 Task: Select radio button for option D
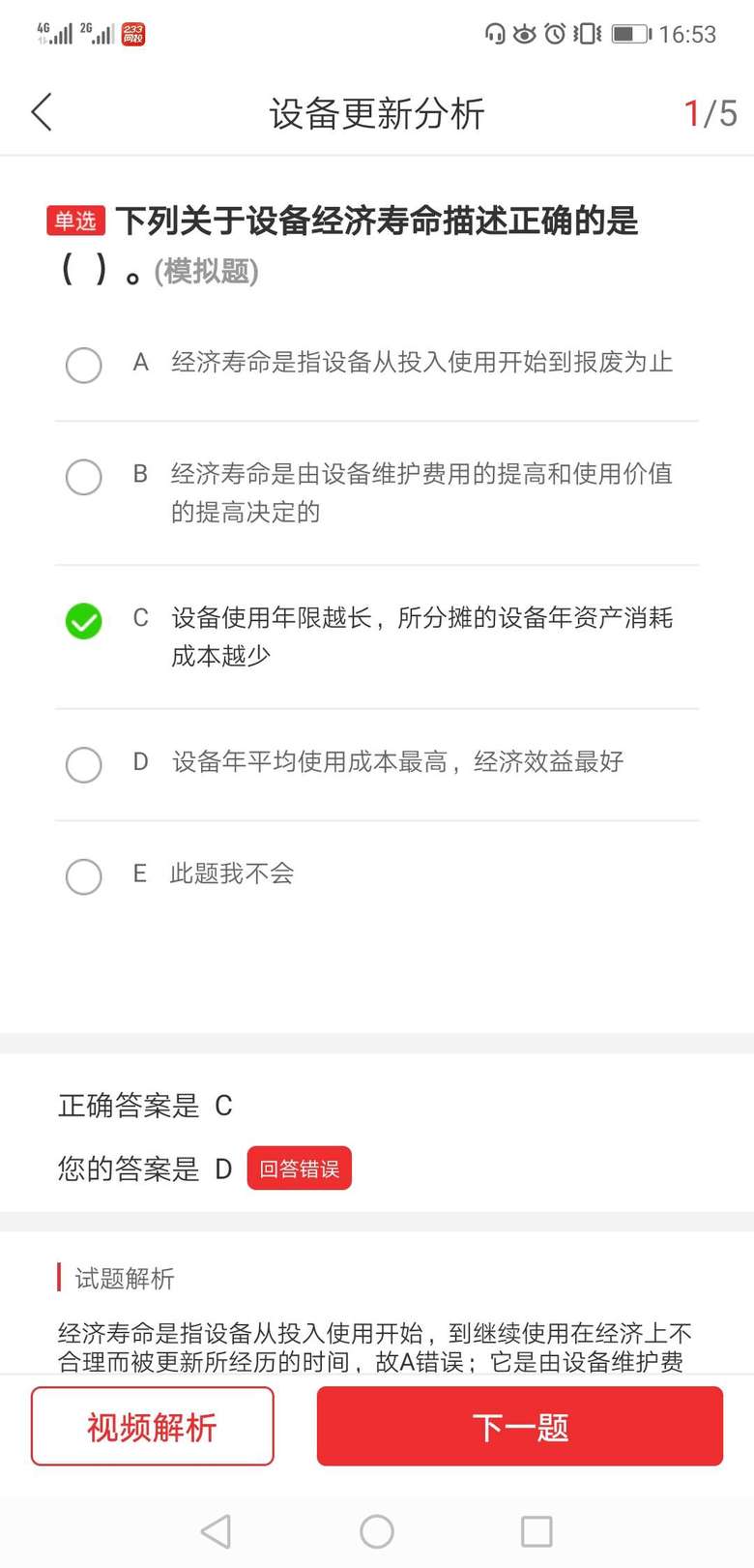84,764
